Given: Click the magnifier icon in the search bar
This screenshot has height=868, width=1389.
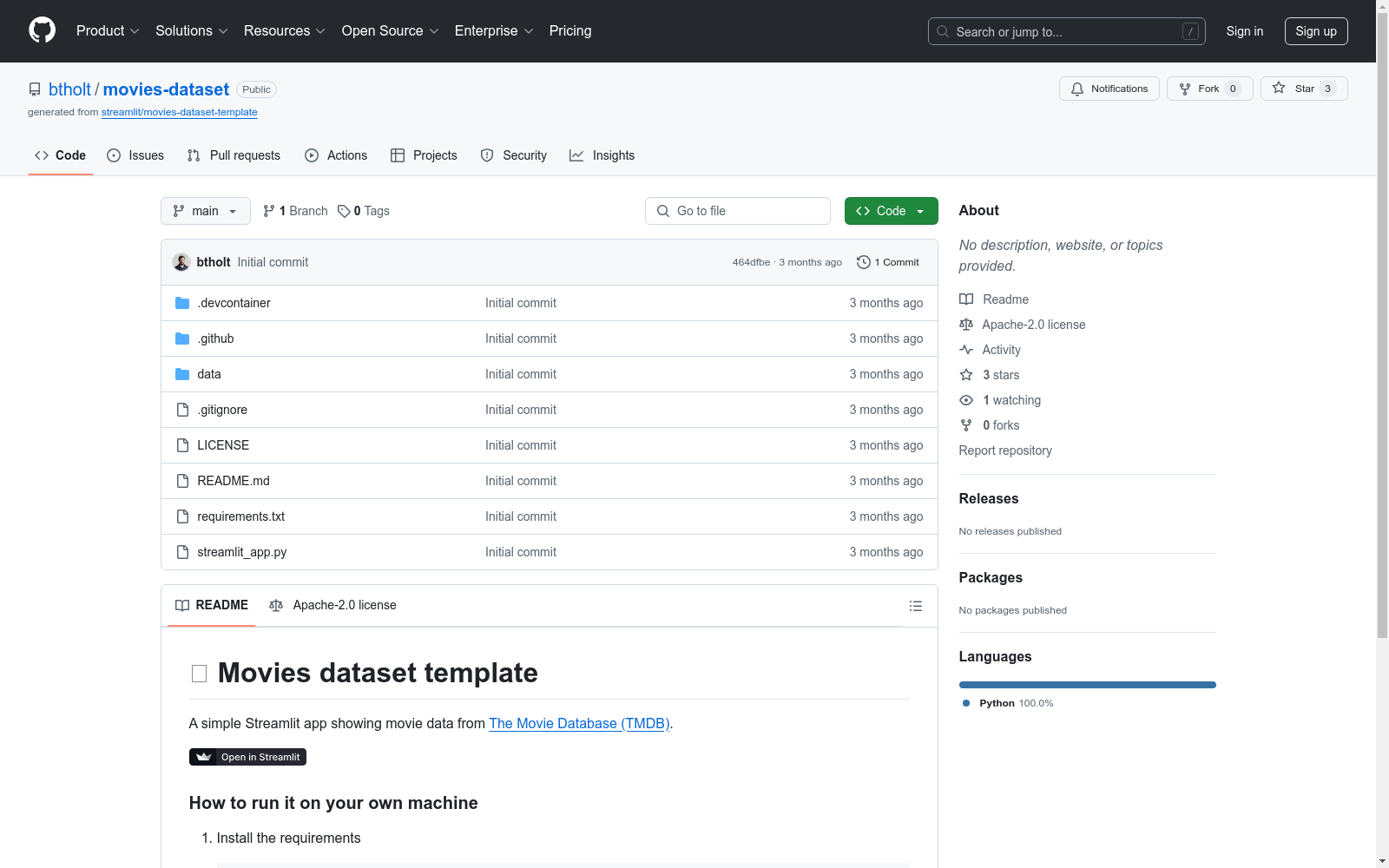Looking at the screenshot, I should coord(943,31).
